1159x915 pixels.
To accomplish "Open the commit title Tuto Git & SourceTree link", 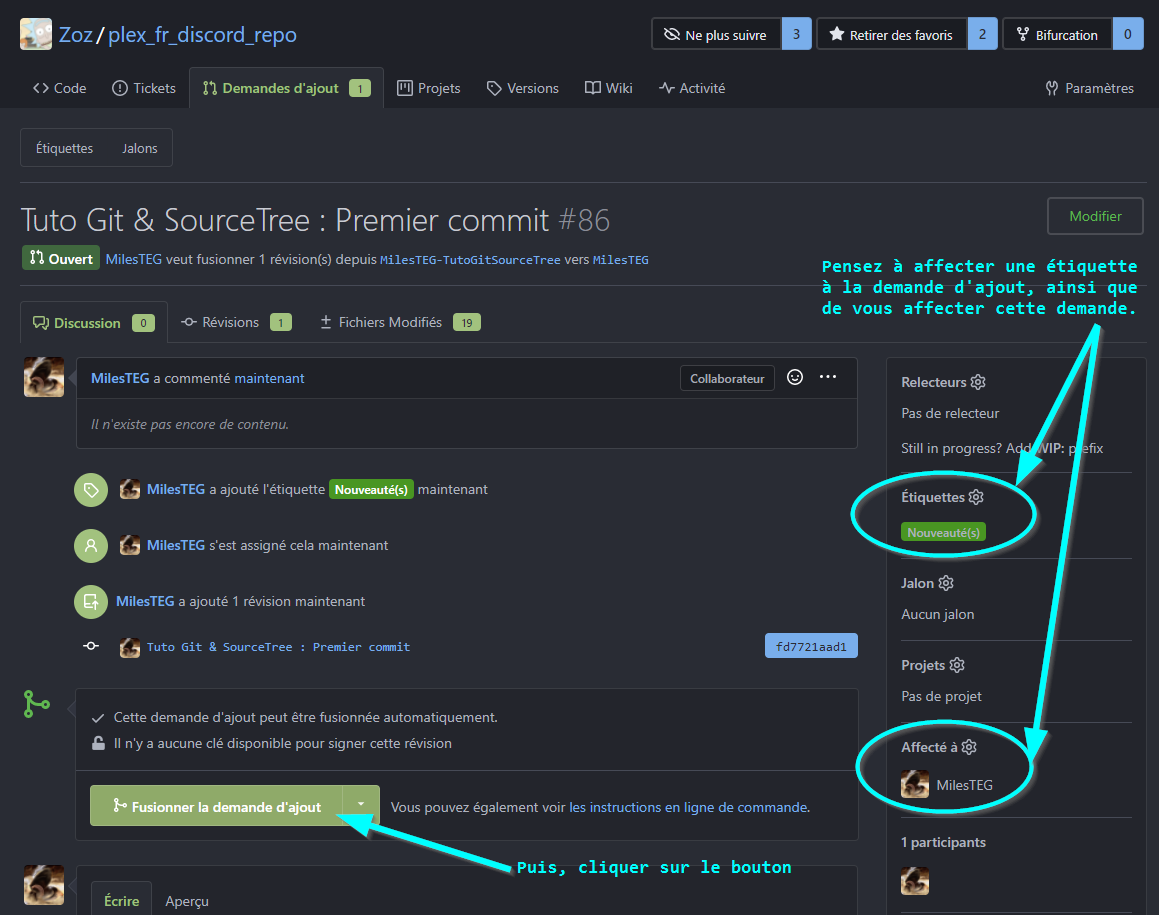I will pos(278,647).
